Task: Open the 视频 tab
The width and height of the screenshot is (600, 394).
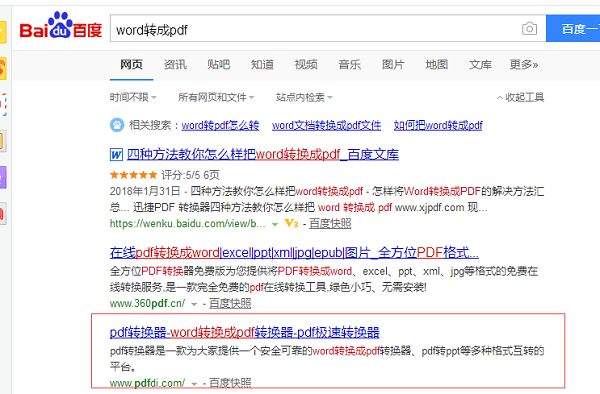Action: tap(306, 65)
